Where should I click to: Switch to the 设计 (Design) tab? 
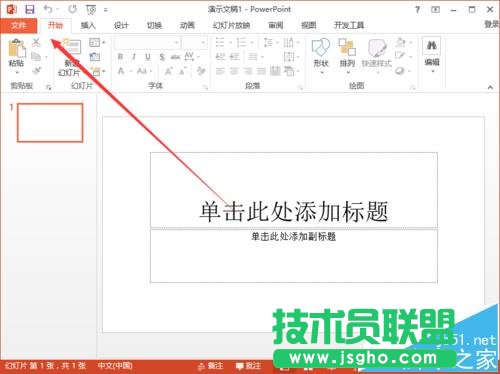pos(121,25)
